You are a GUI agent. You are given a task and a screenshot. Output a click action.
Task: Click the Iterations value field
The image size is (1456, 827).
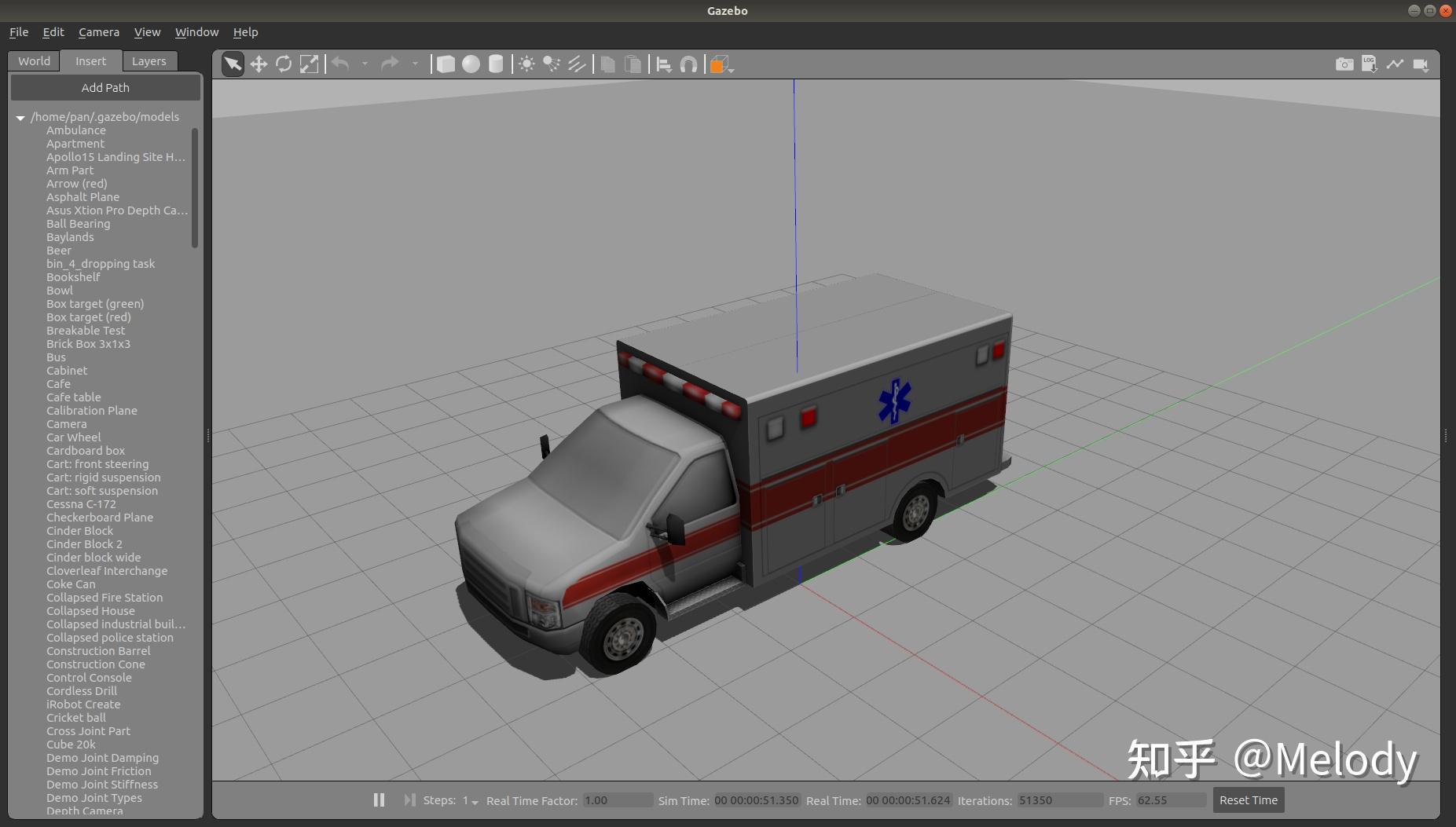point(1060,800)
